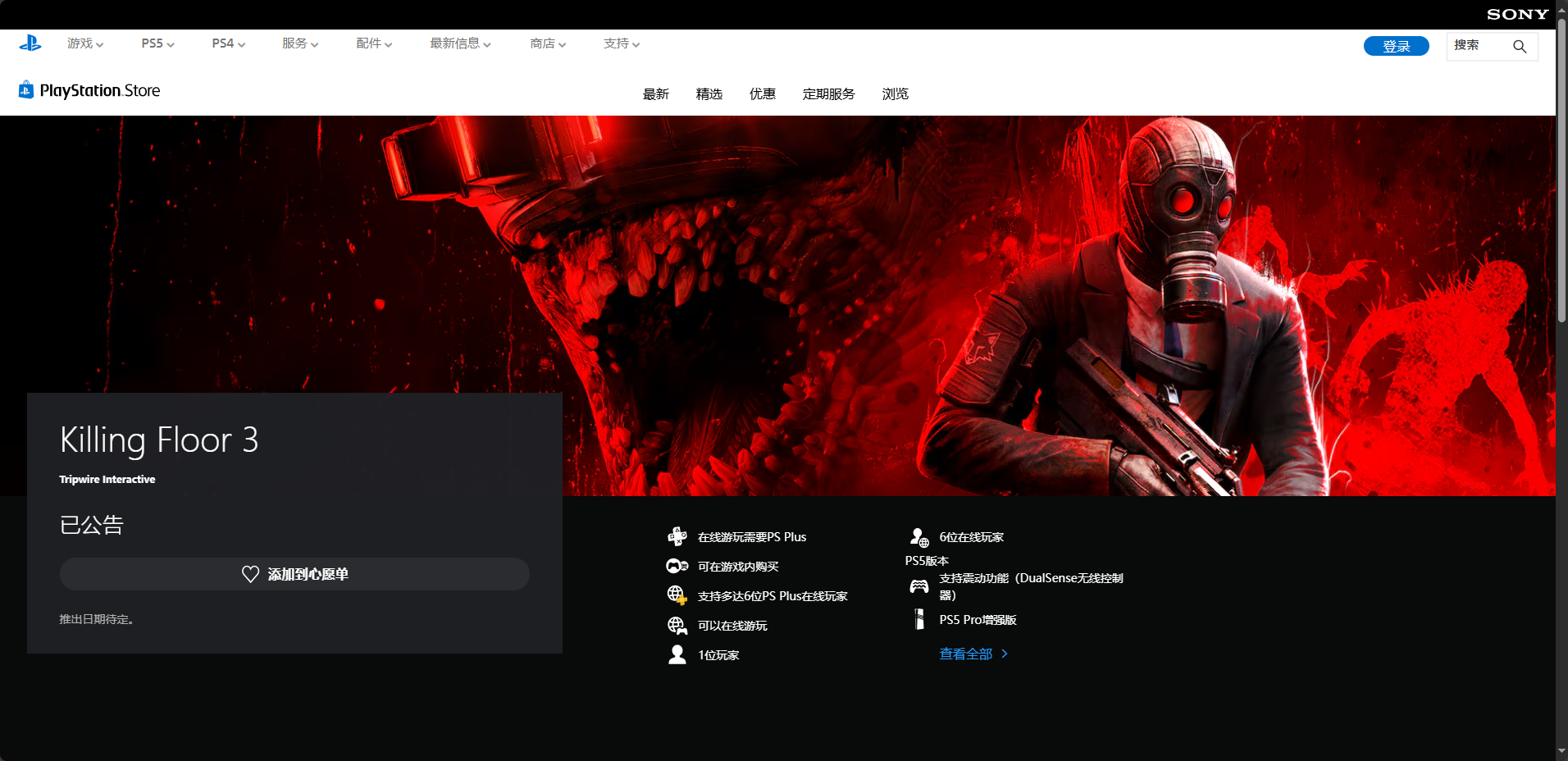Image resolution: width=1568 pixels, height=761 pixels.
Task: Click the PlayStation logo icon
Action: tap(30, 43)
